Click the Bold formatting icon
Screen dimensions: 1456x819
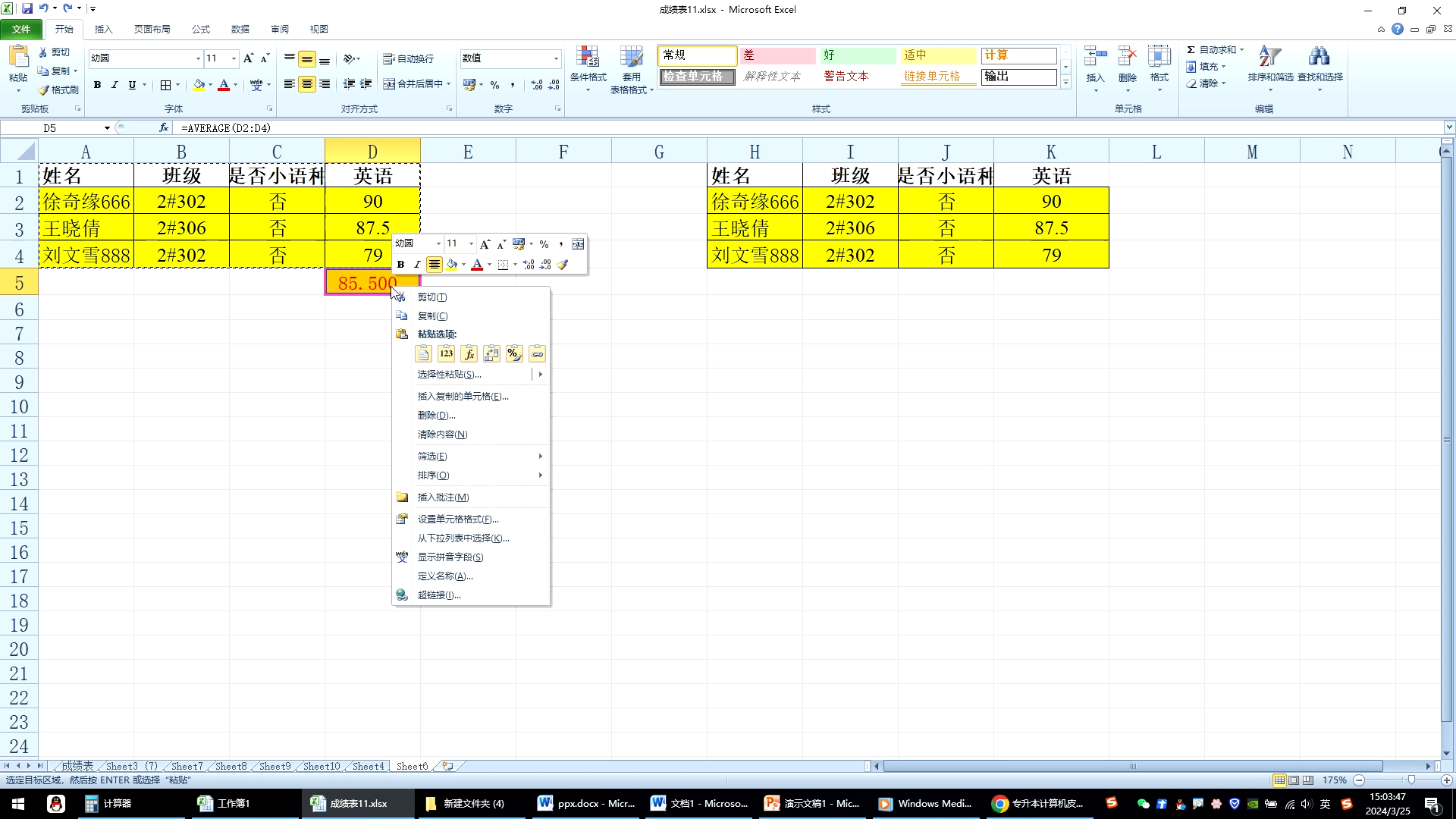401,264
